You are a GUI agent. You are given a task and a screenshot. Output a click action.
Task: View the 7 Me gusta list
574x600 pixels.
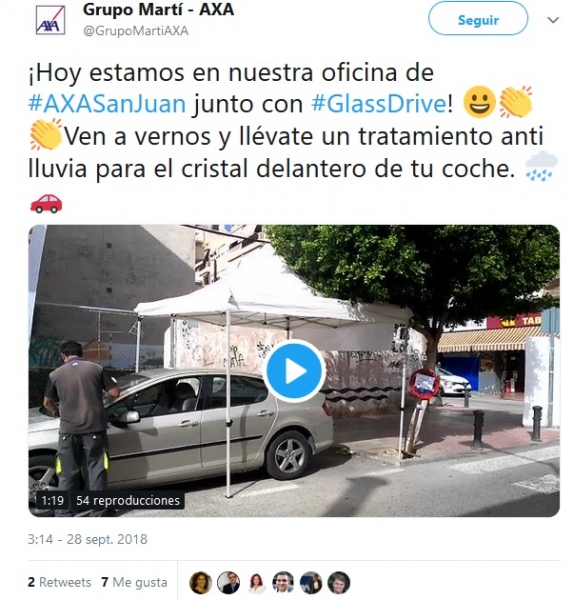coord(134,582)
